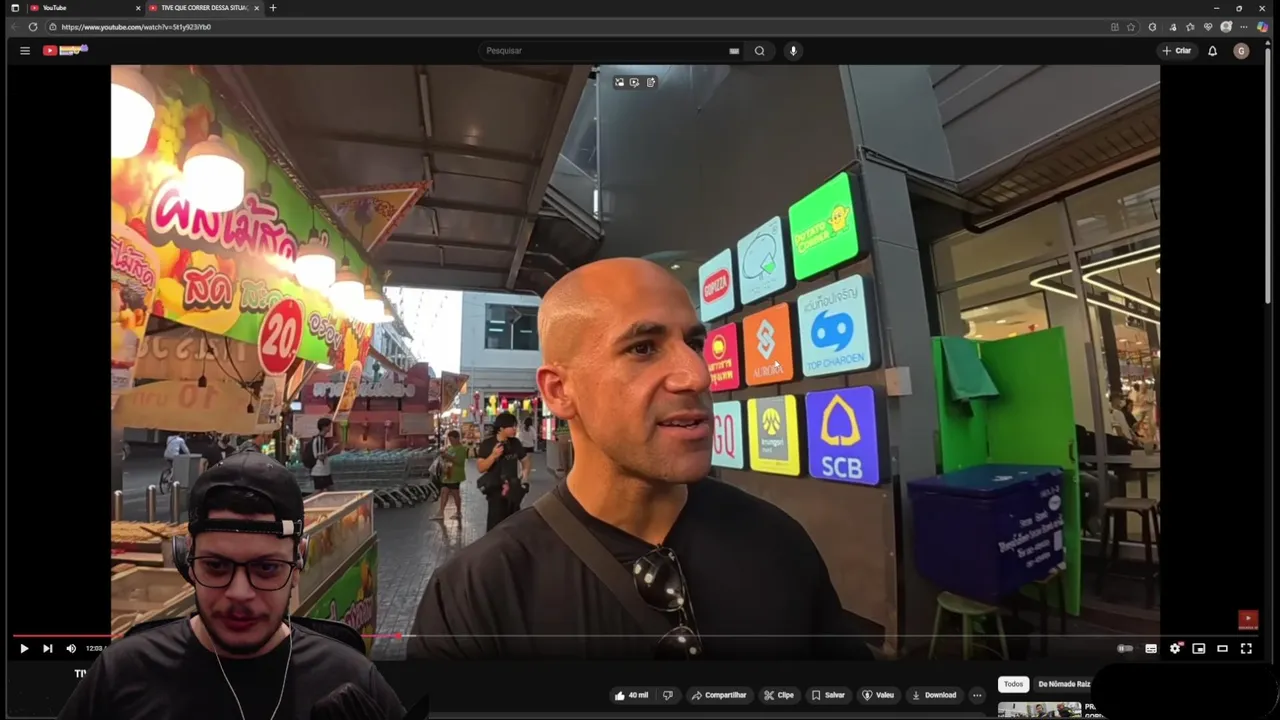Screen dimensions: 1280x720
Task: Close the first YouTube browser tab
Action: coord(138,8)
